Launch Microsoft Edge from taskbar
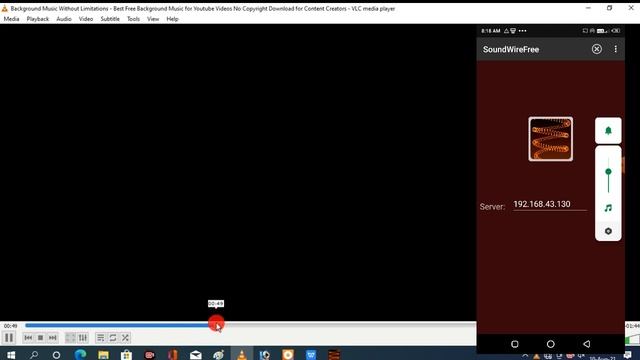This screenshot has height=360, width=640. pyautogui.click(x=80, y=355)
